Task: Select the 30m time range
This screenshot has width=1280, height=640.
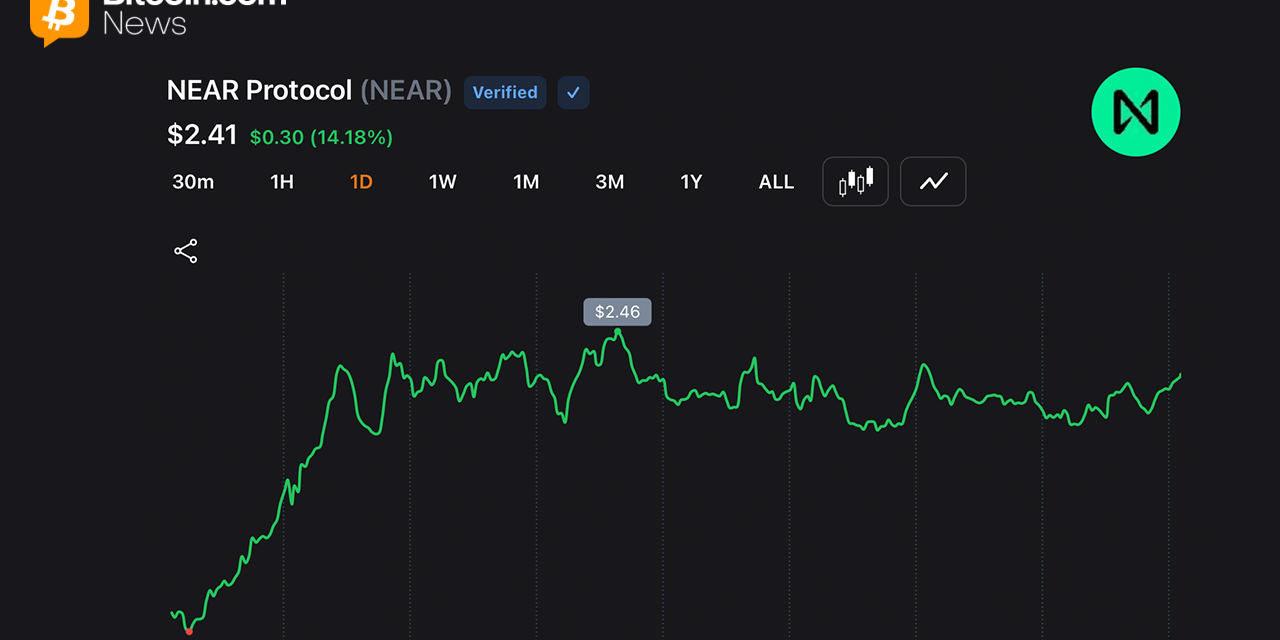Action: 193,182
